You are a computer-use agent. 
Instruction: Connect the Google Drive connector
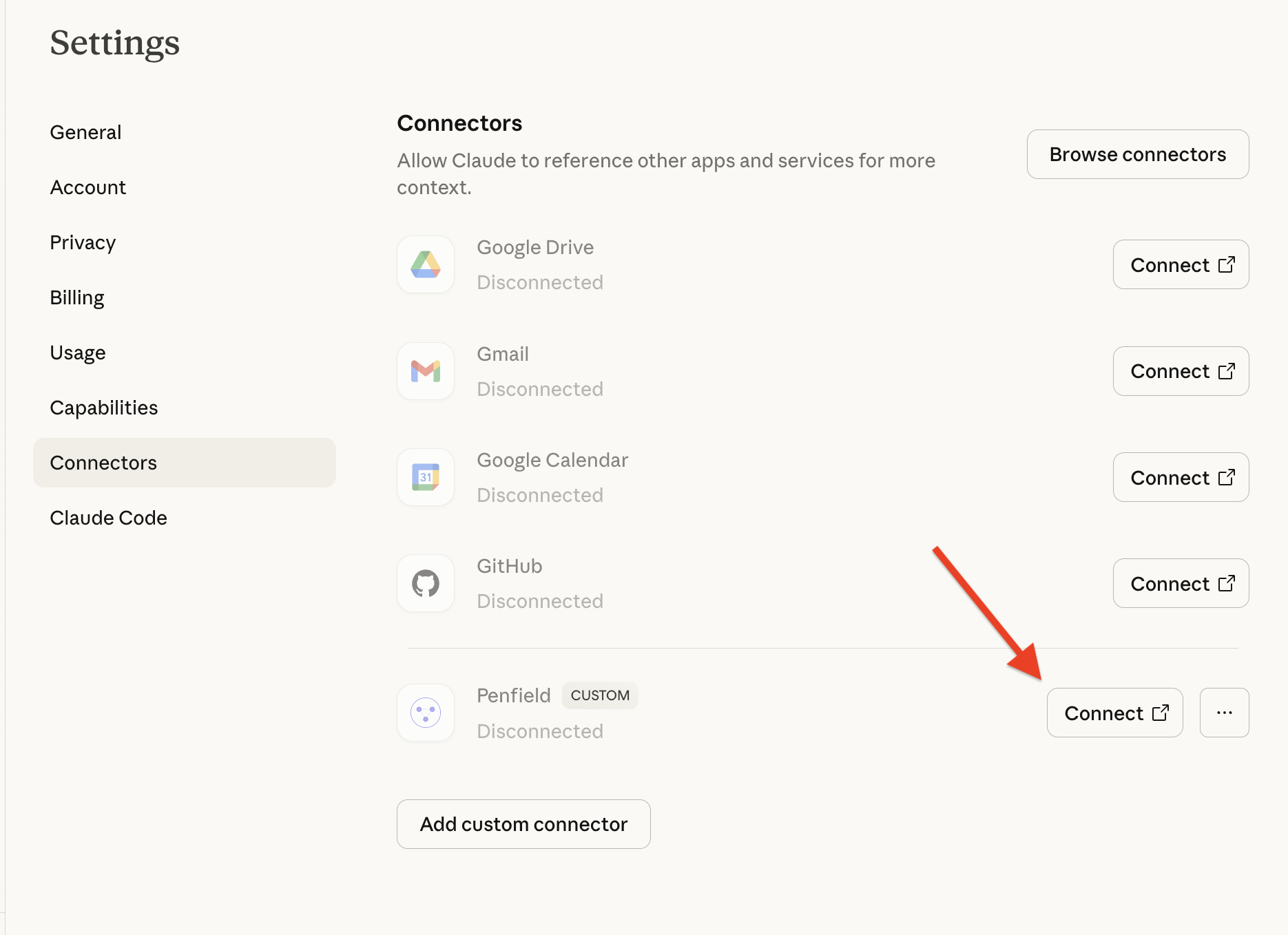coord(1181,264)
